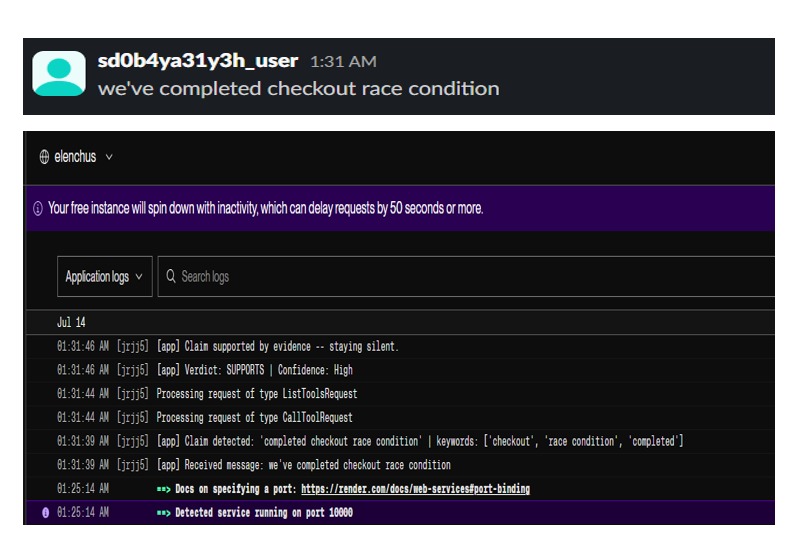Image resolution: width=790 pixels, height=540 pixels.
Task: Click log line 'Received message: we've completed checkout race condition'
Action: tap(303, 465)
